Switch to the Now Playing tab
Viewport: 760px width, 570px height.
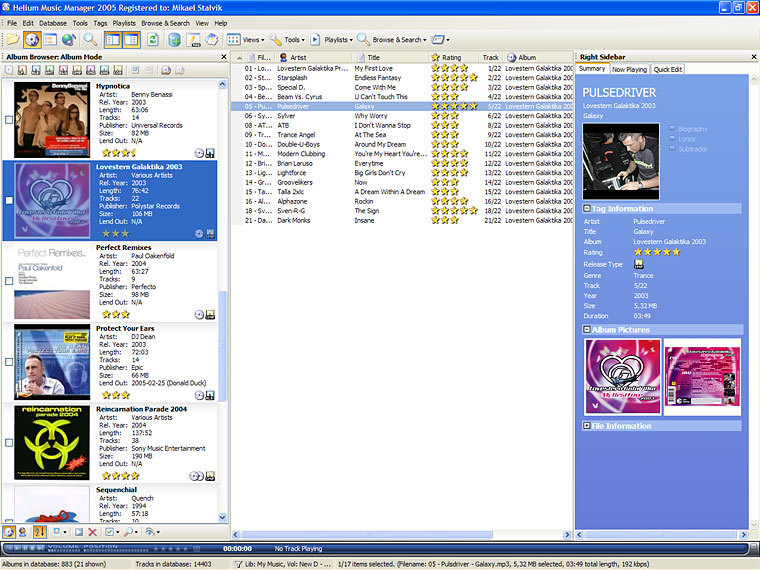[x=629, y=69]
